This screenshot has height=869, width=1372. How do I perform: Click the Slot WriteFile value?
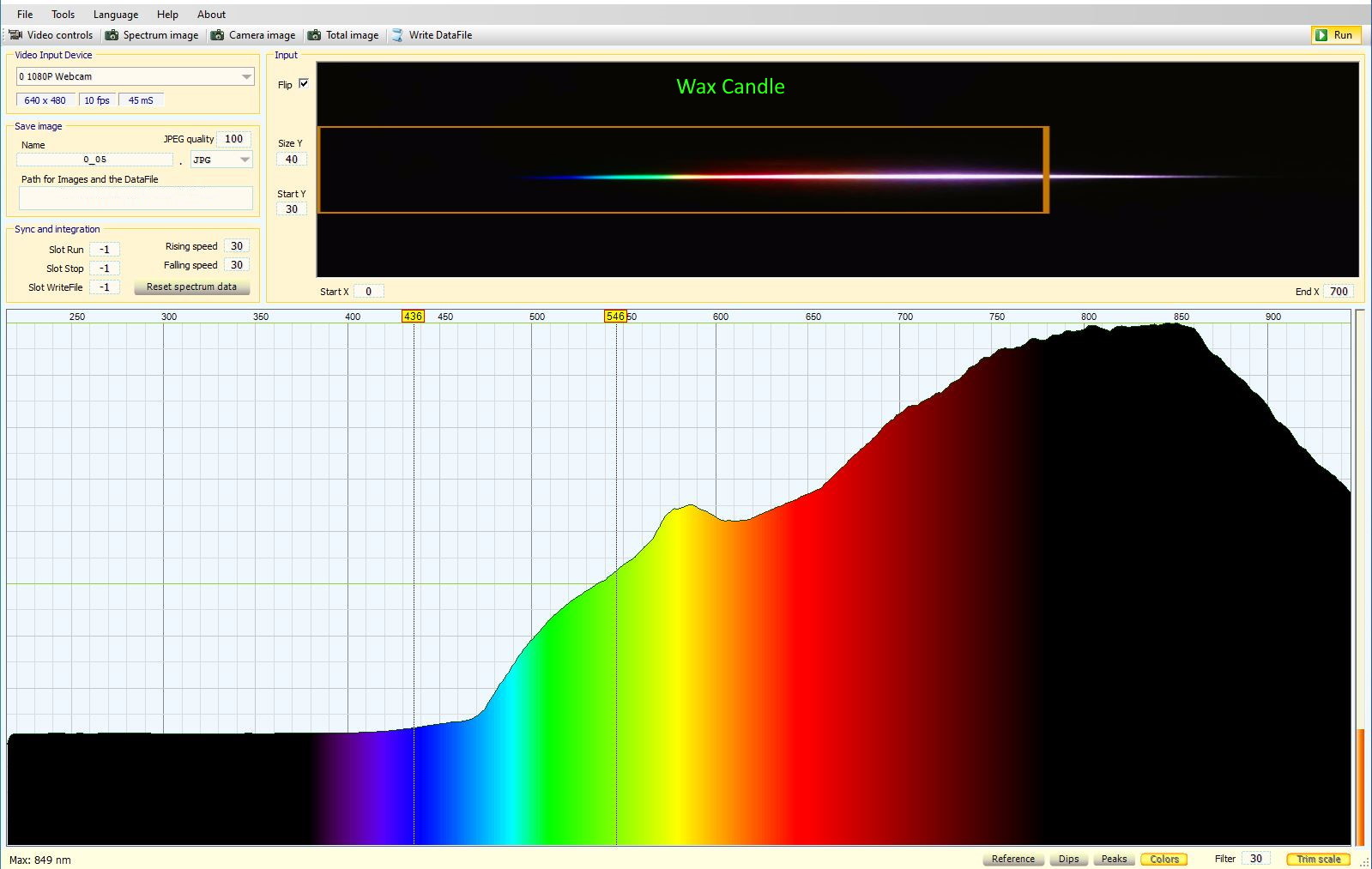(x=104, y=287)
